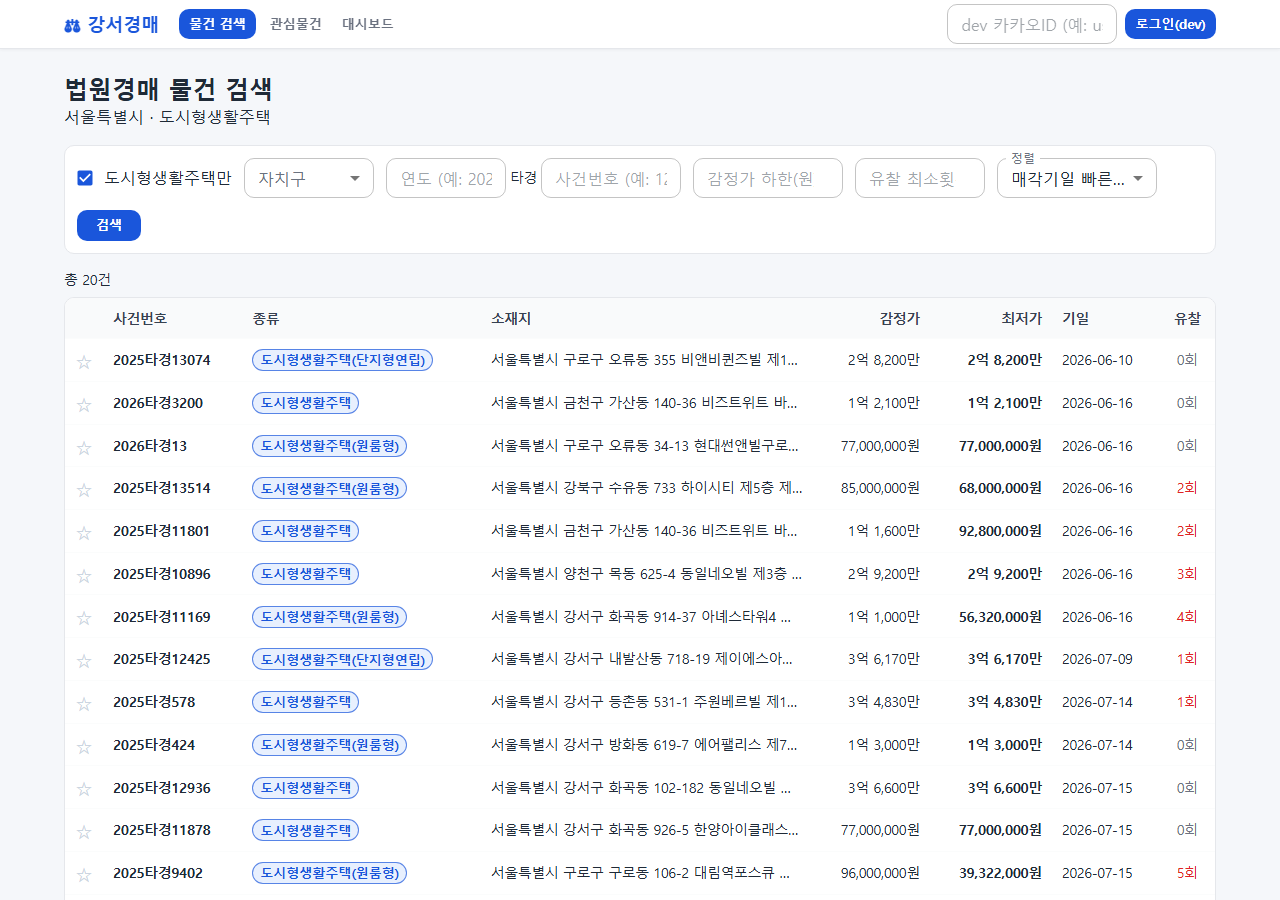The image size is (1280, 900).
Task: Star the 2025타경12425 listing
Action: point(84,661)
